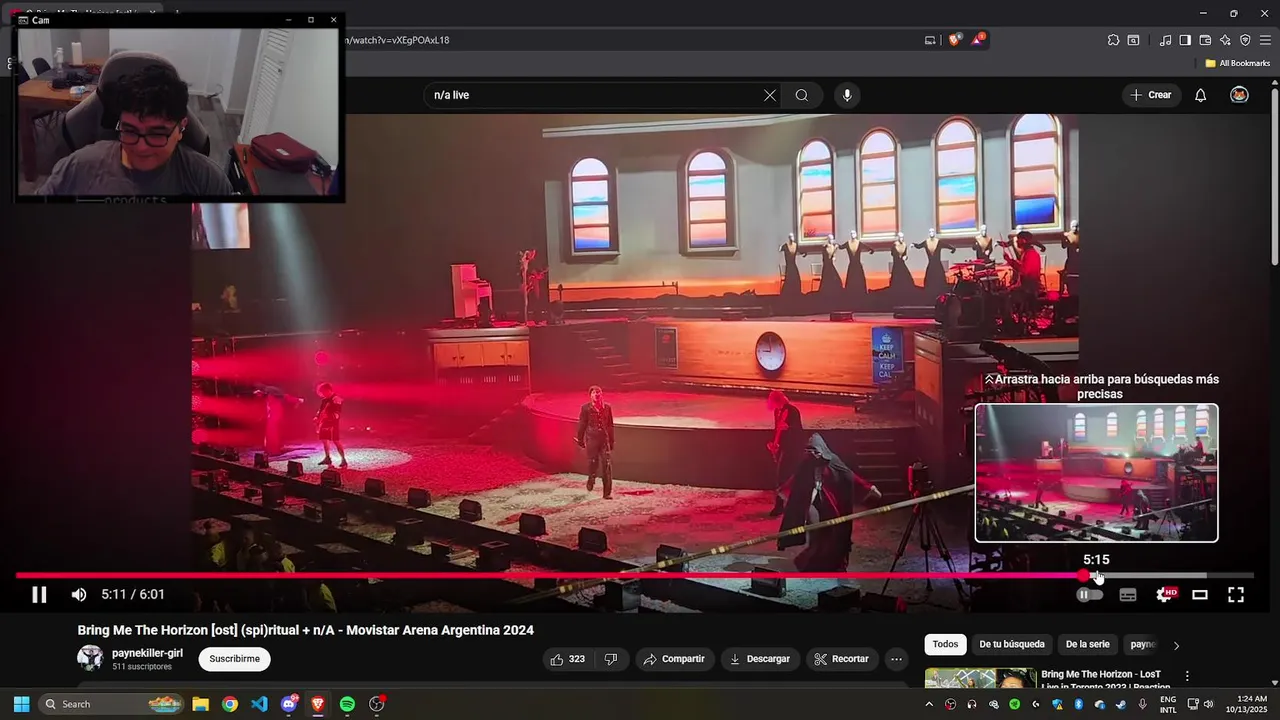Focus the YouTube search input field
The image size is (1280, 720).
(x=595, y=95)
